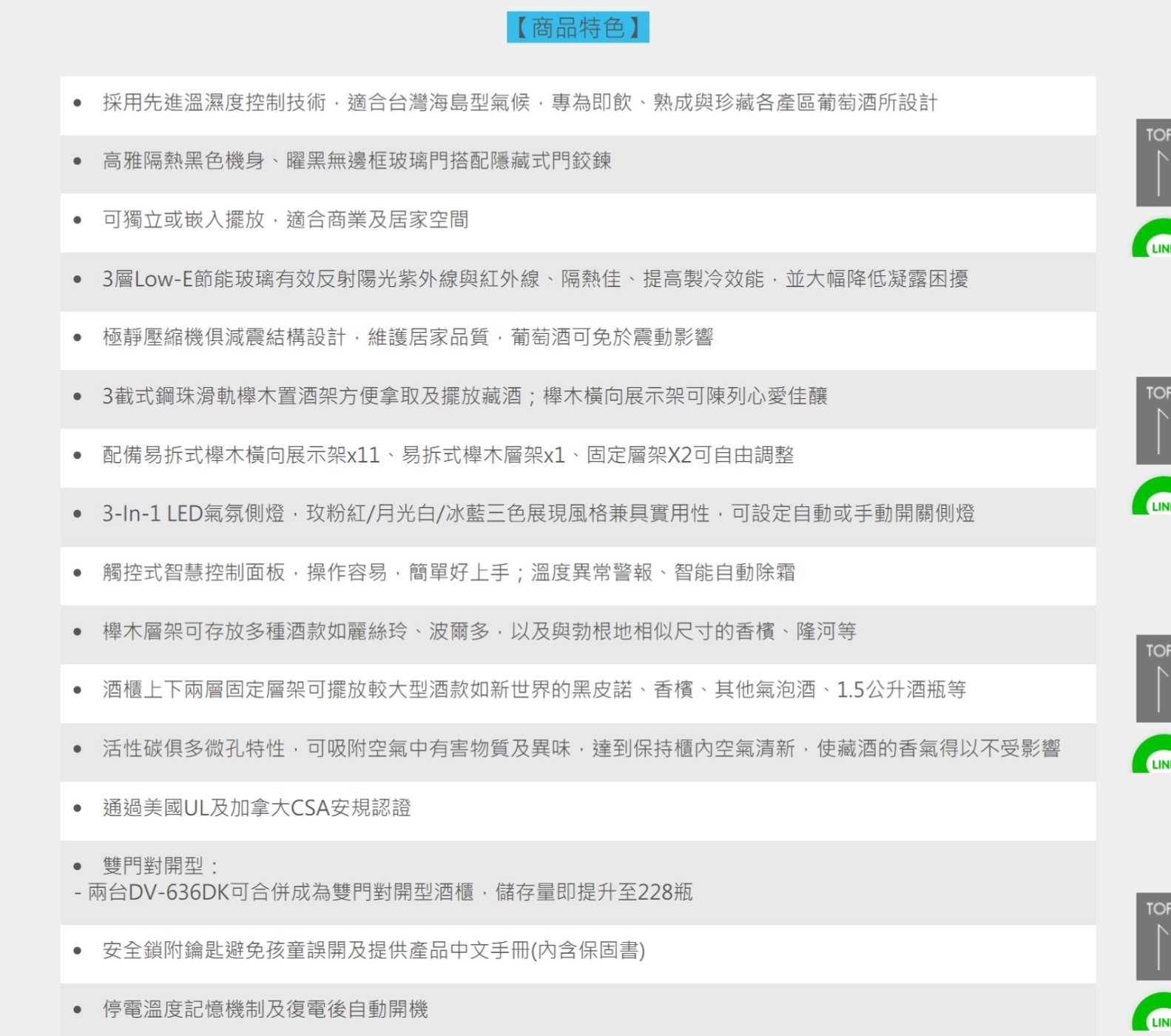Click the bullet point before 停電溫度記憶機制
Image resolution: width=1171 pixels, height=1036 pixels.
(78, 1009)
